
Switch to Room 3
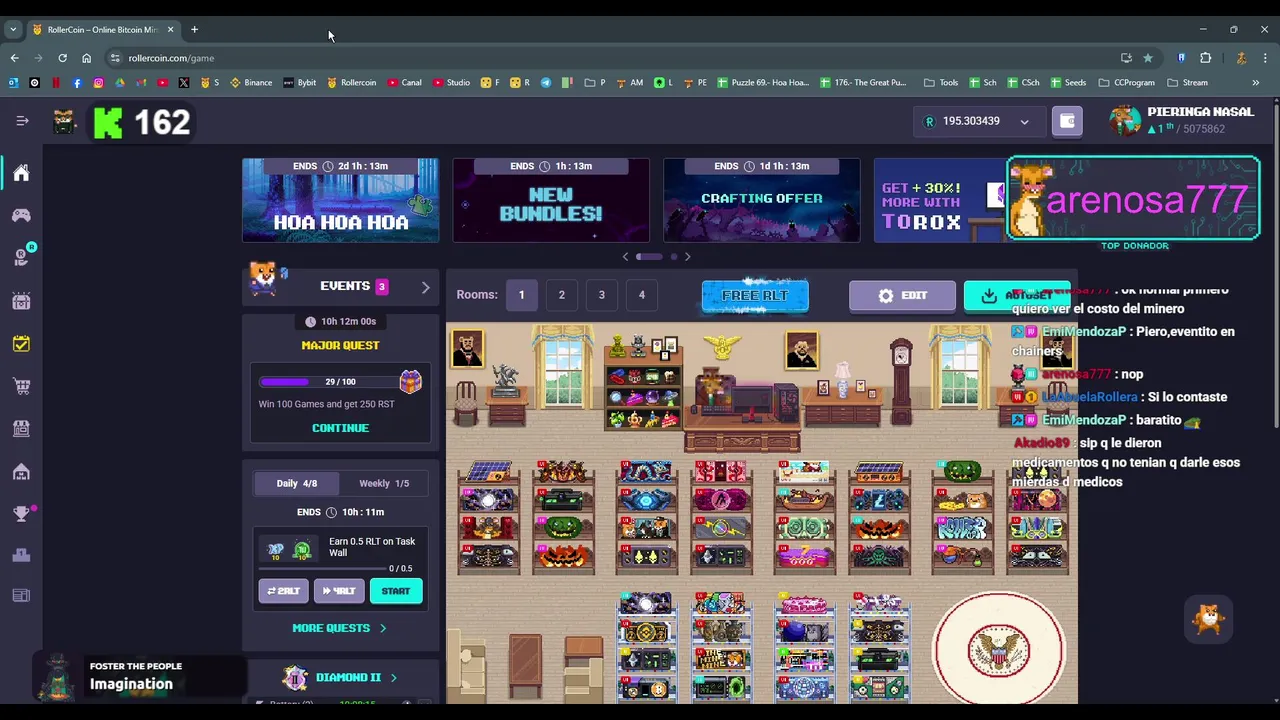(x=601, y=295)
